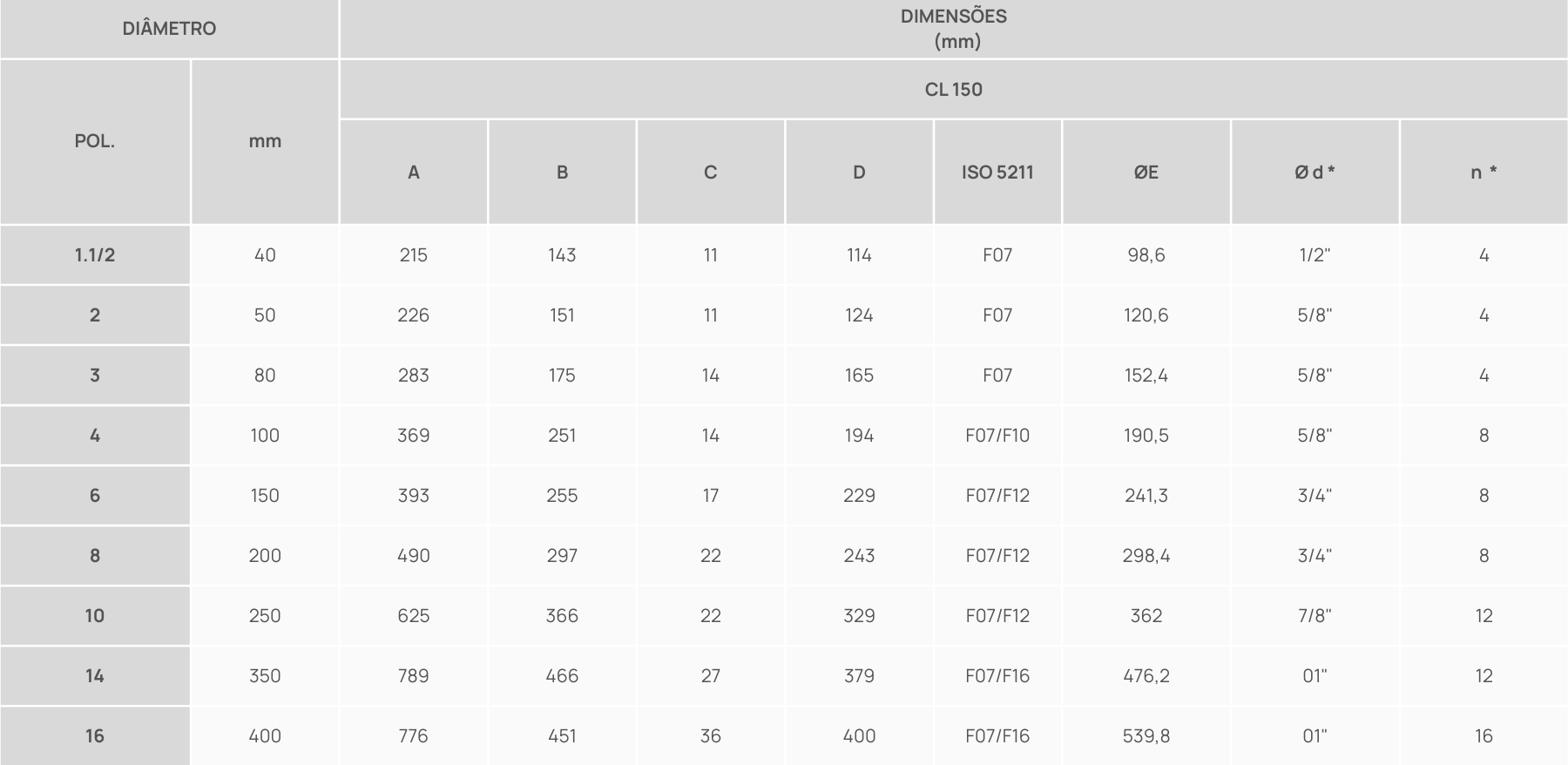This screenshot has height=765, width=1568.
Task: Select the value 789 in column A
Action: click(413, 676)
